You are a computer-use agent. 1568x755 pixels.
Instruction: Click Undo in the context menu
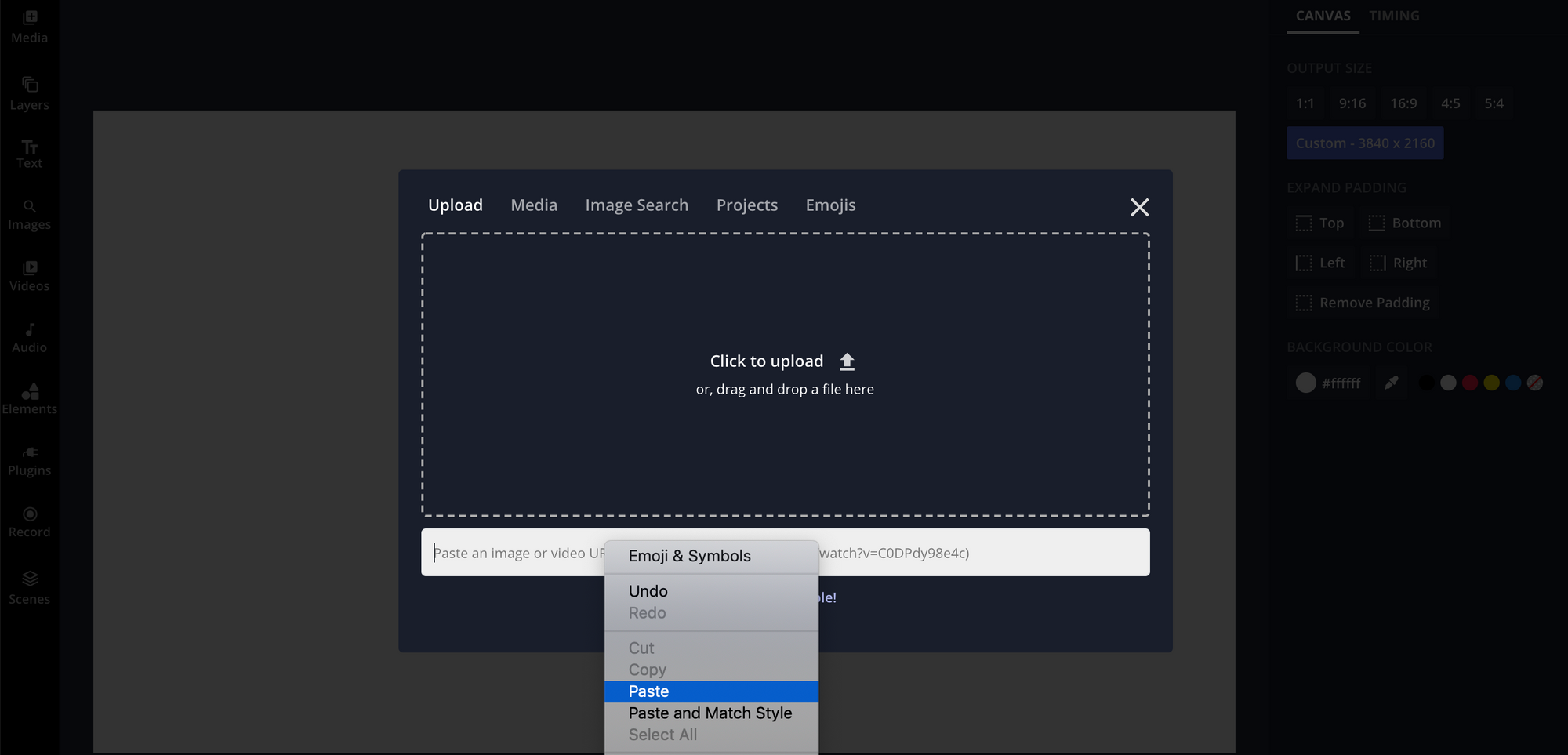[648, 591]
